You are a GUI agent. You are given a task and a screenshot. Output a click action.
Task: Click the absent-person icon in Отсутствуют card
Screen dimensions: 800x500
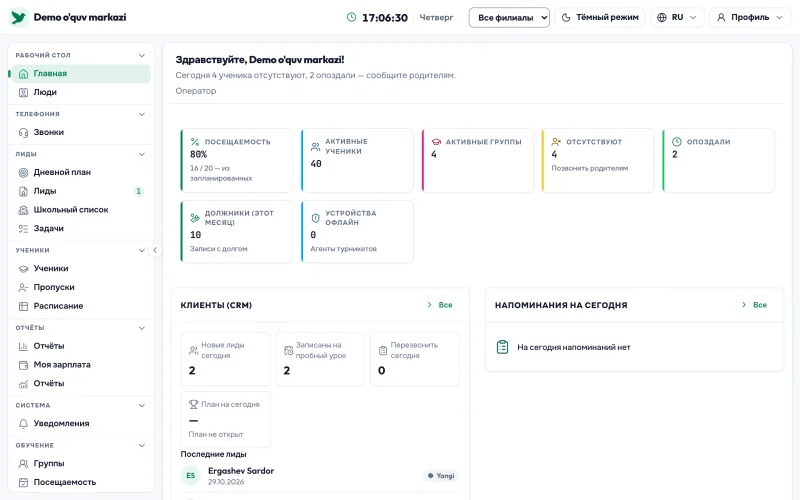tap(556, 142)
